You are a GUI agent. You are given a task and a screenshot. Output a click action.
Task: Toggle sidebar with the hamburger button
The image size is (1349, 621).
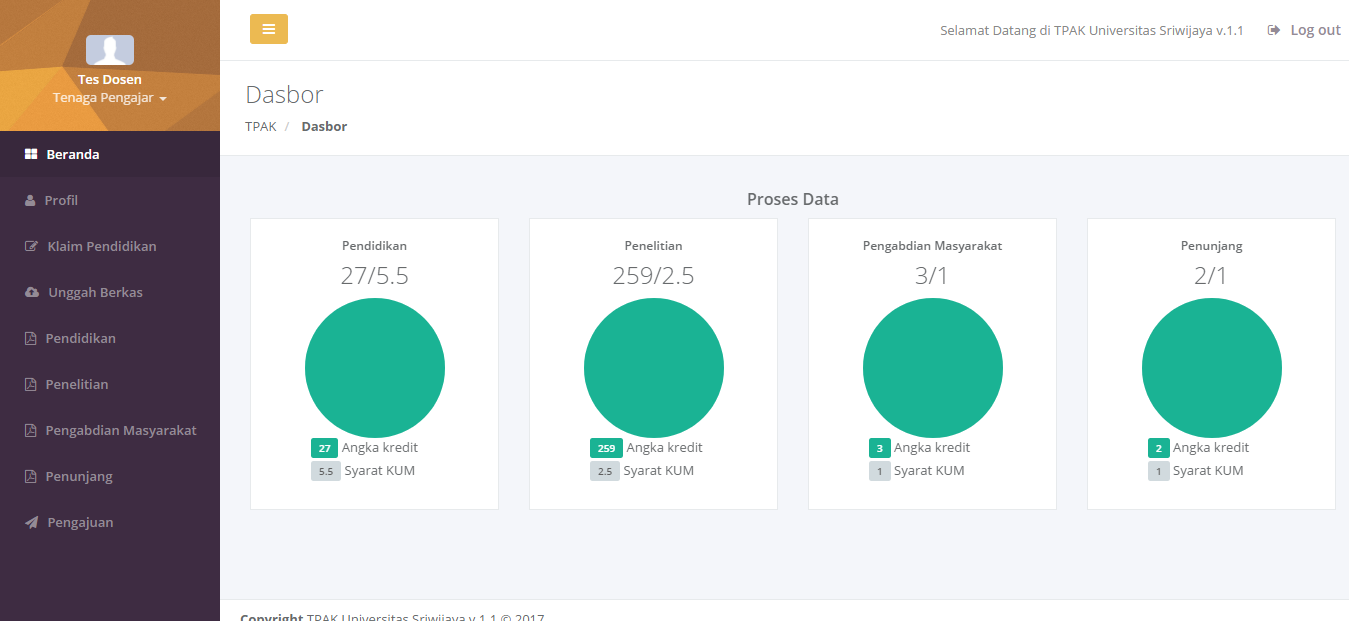(x=269, y=29)
